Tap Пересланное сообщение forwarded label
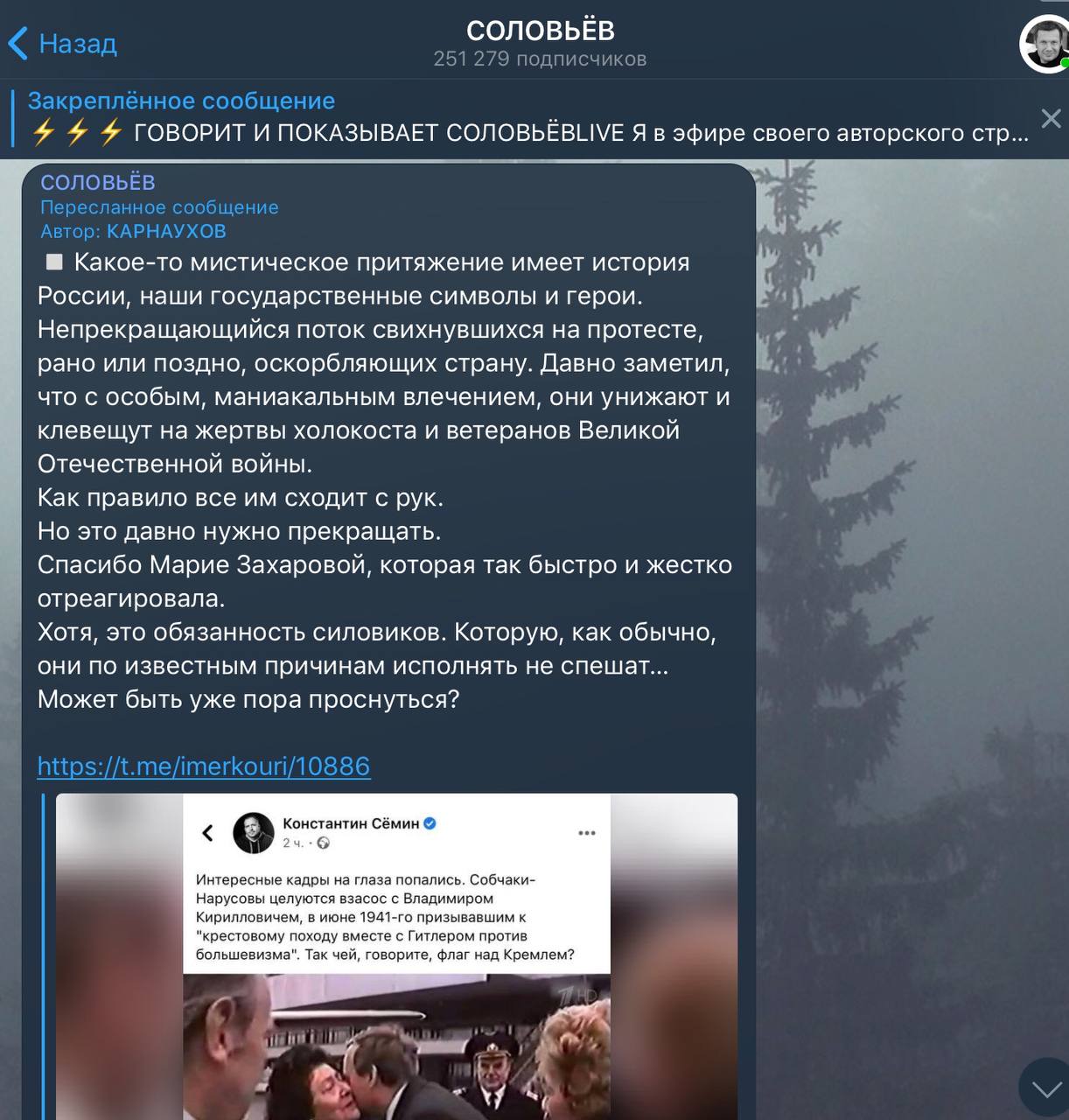This screenshot has width=1069, height=1120. point(159,207)
